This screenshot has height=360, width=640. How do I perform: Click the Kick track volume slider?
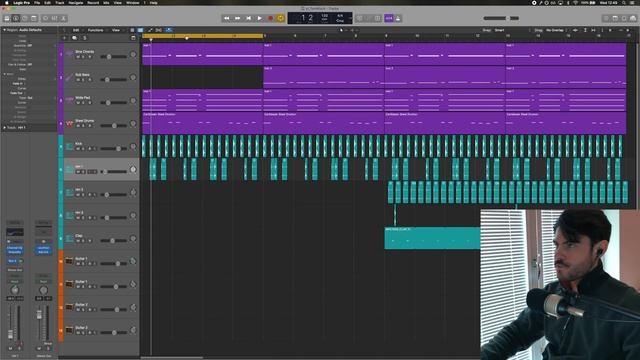click(x=113, y=149)
